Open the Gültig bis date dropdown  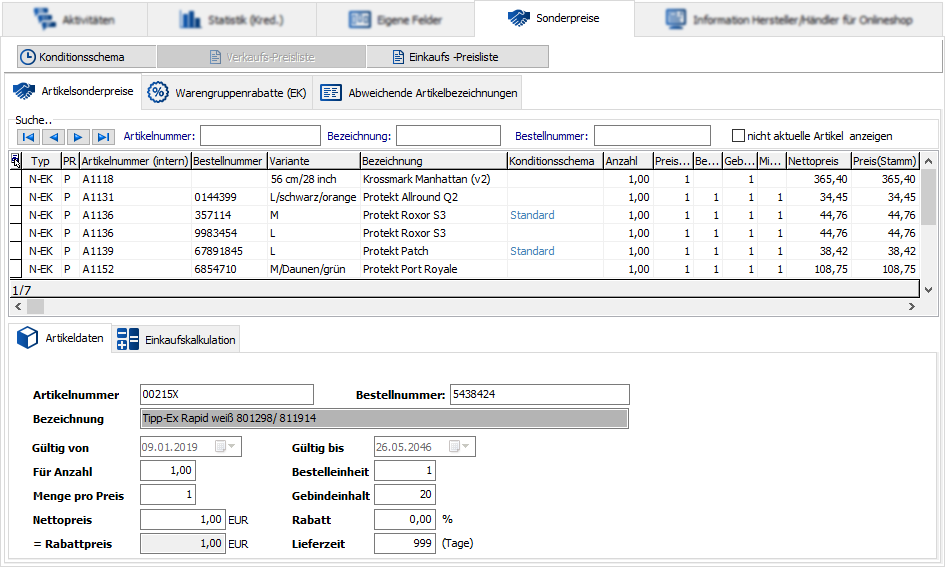coord(465,446)
